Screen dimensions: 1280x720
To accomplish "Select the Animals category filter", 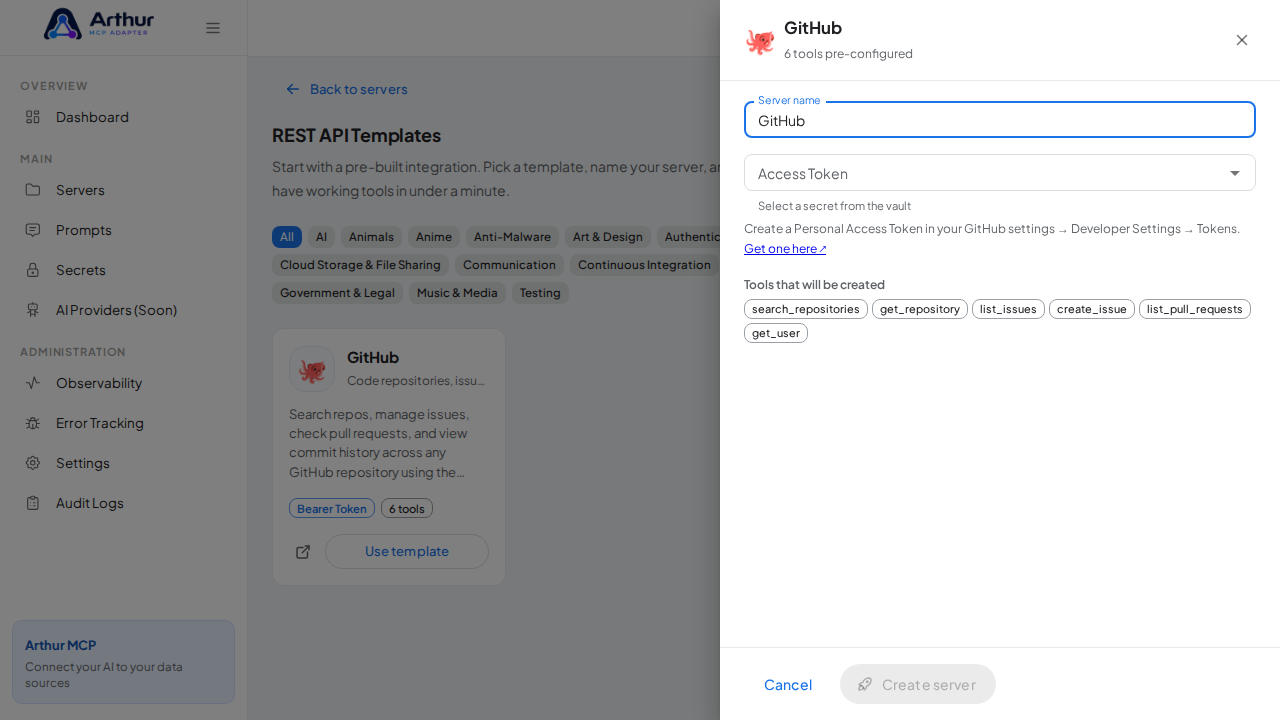I will [x=371, y=237].
